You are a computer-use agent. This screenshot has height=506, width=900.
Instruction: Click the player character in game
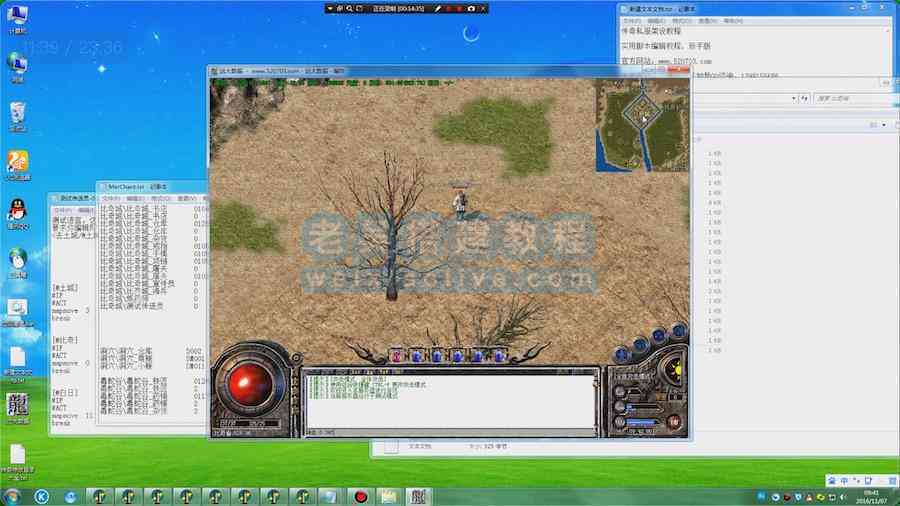(460, 204)
